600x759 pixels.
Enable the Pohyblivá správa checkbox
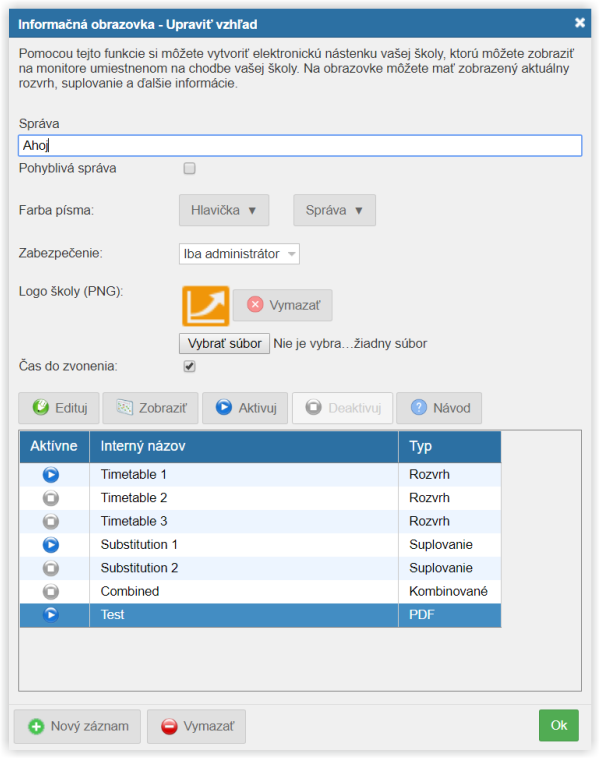point(190,169)
